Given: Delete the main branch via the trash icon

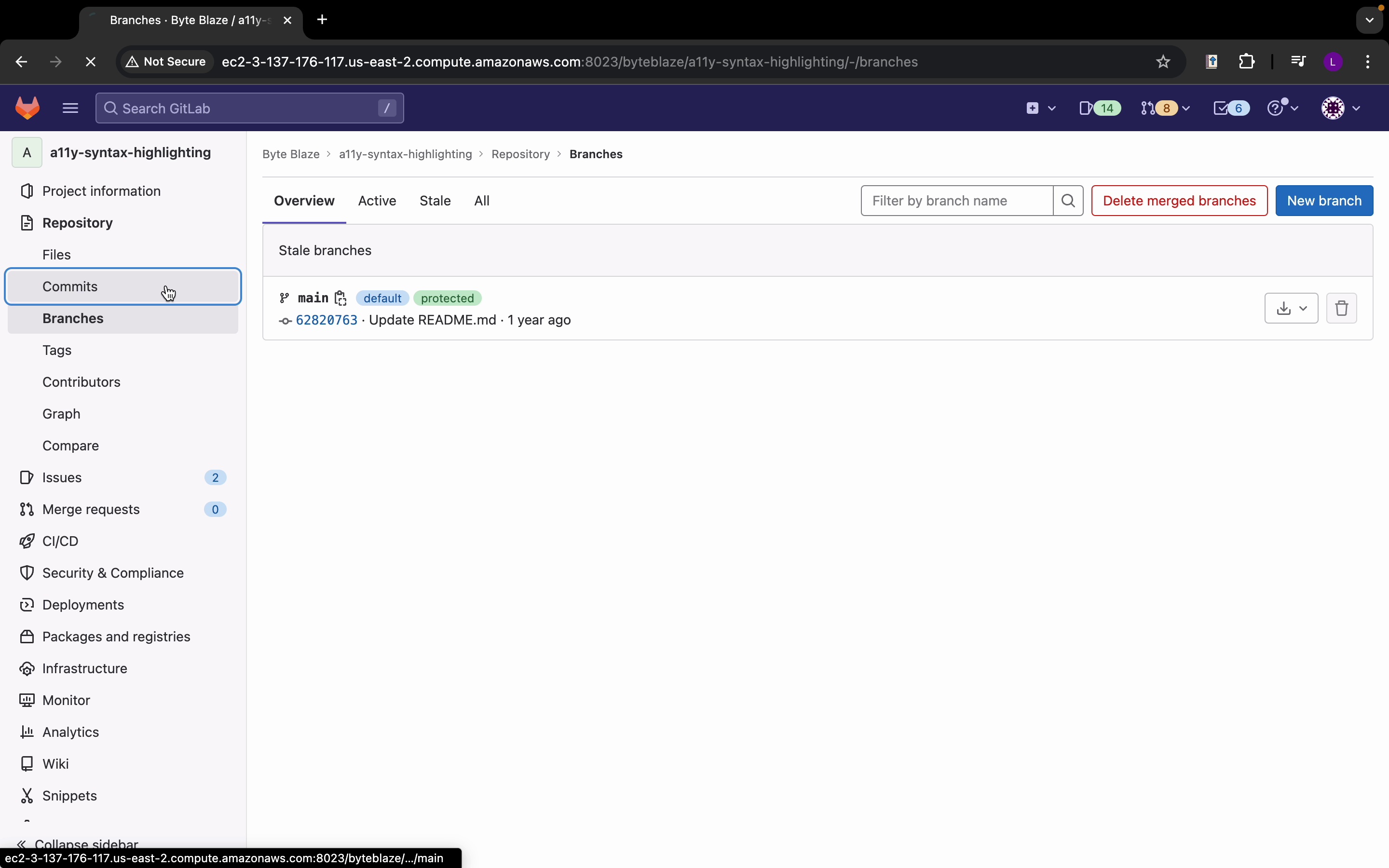Looking at the screenshot, I should coord(1341,308).
